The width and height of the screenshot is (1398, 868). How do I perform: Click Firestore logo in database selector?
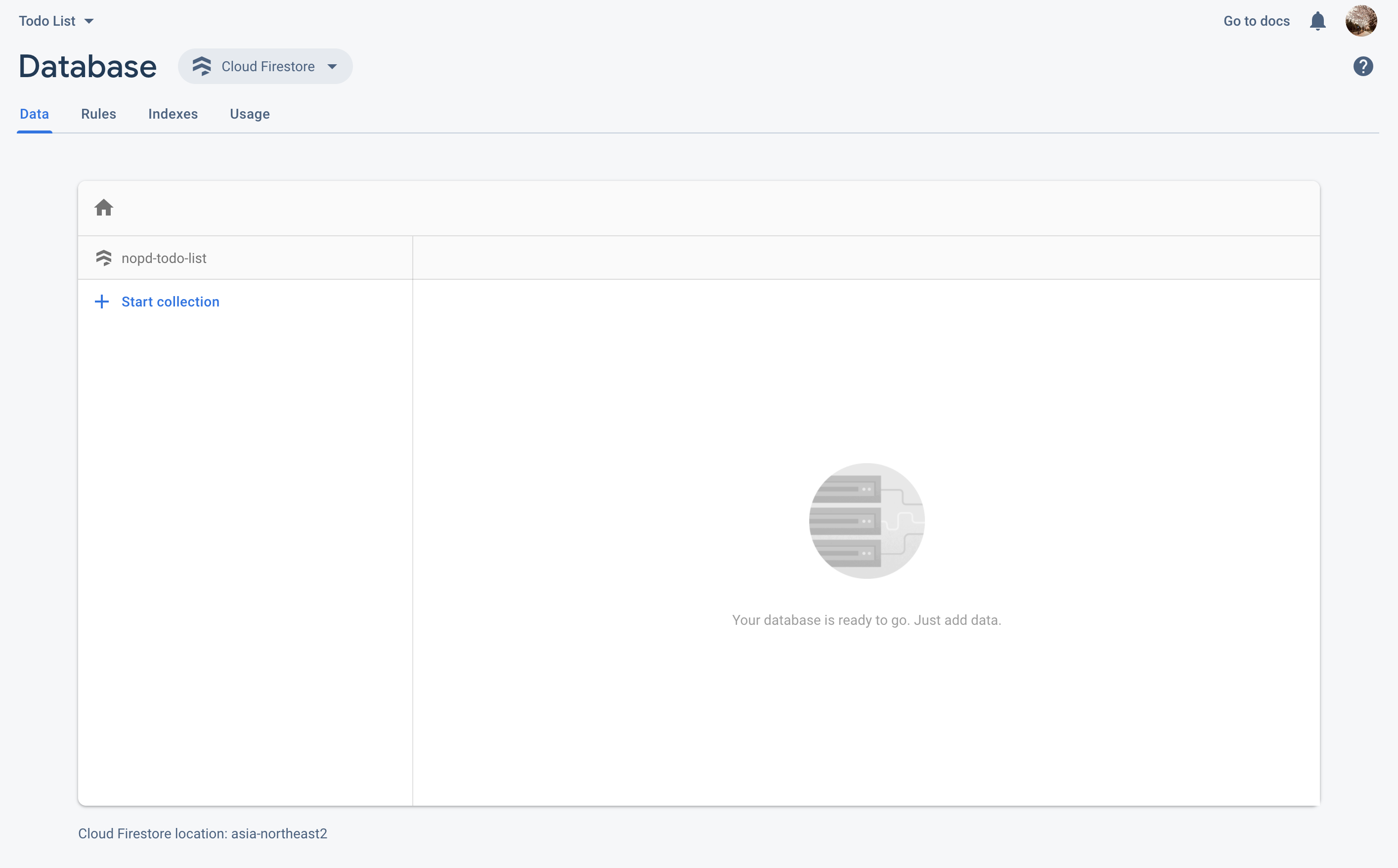202,67
